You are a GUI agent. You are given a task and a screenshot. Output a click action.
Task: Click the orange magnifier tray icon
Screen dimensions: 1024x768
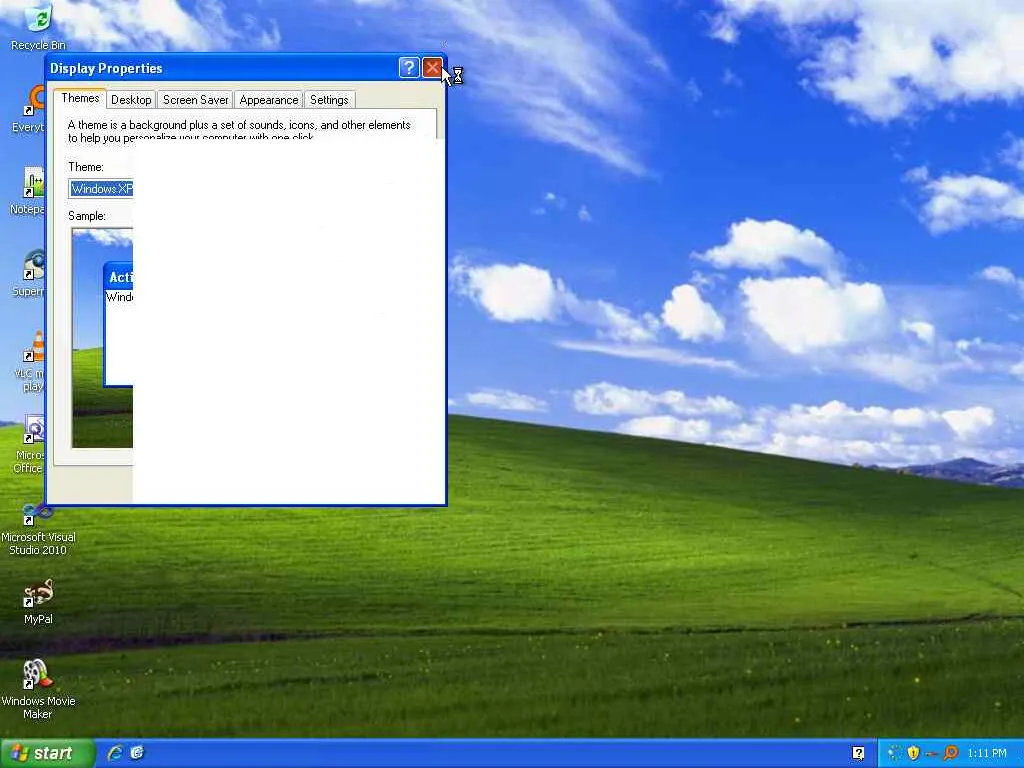(950, 754)
